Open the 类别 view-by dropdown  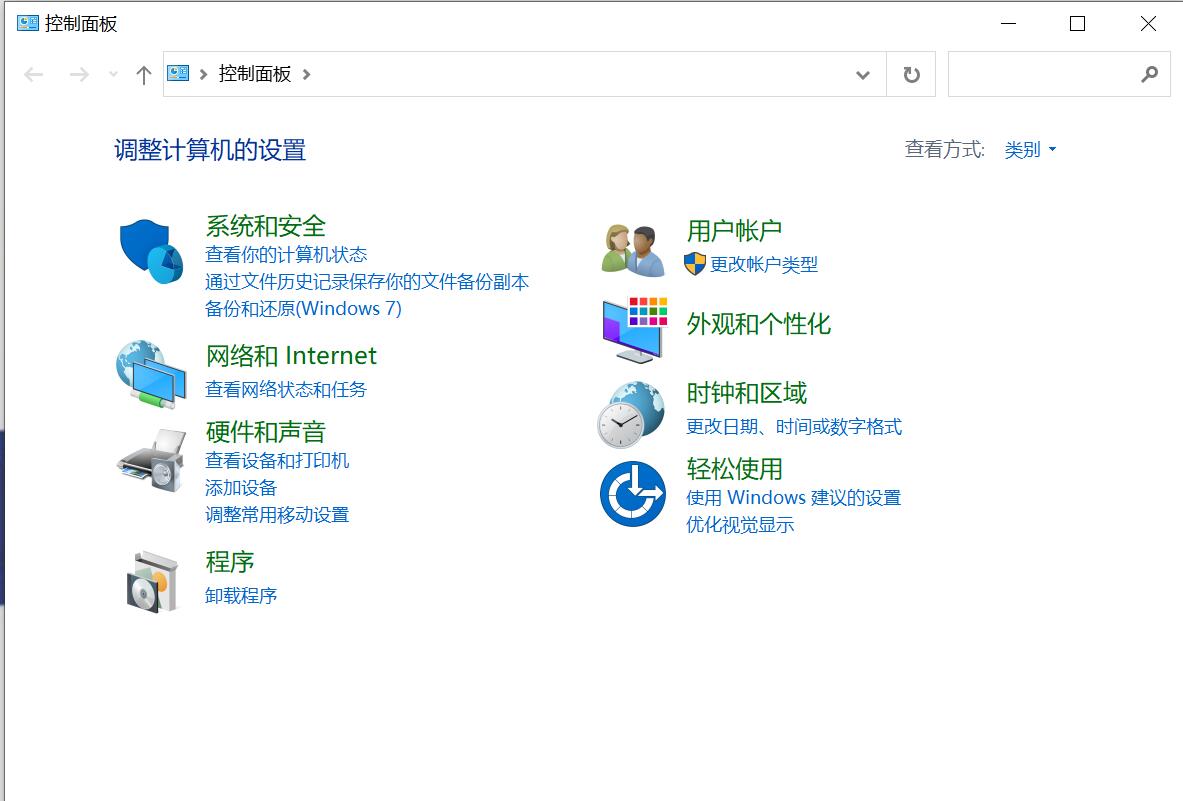pyautogui.click(x=1030, y=150)
